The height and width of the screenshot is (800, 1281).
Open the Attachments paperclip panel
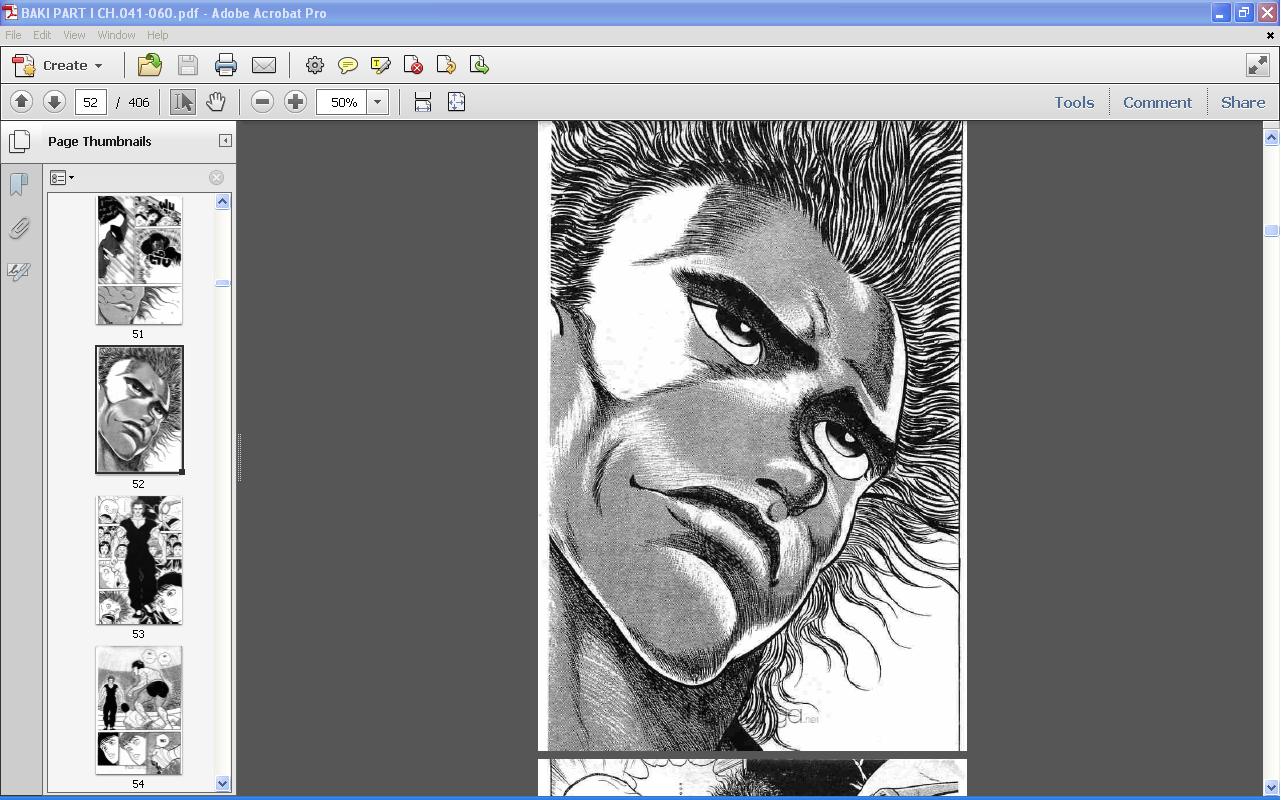19,228
